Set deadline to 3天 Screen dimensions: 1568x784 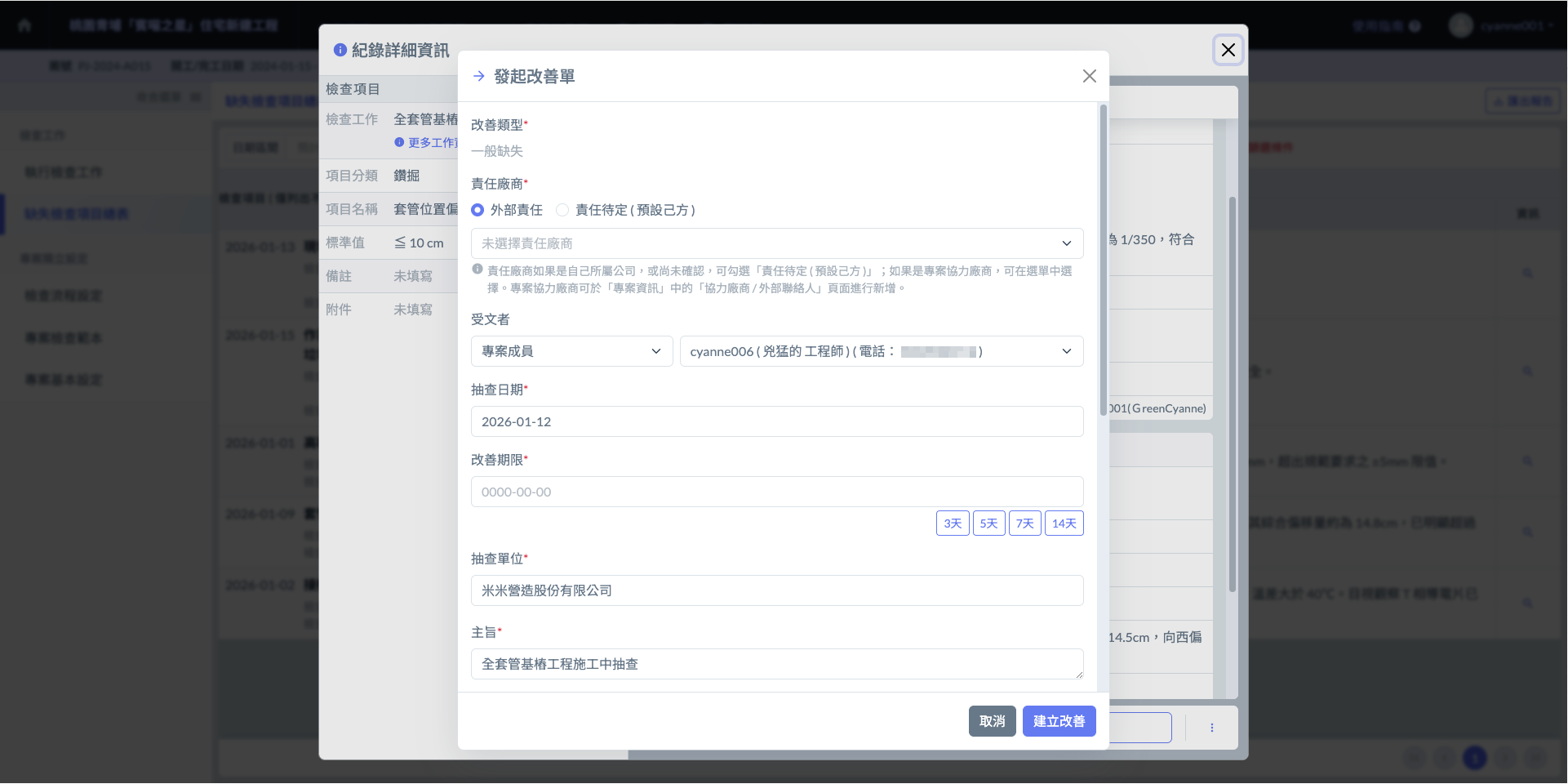coord(952,523)
